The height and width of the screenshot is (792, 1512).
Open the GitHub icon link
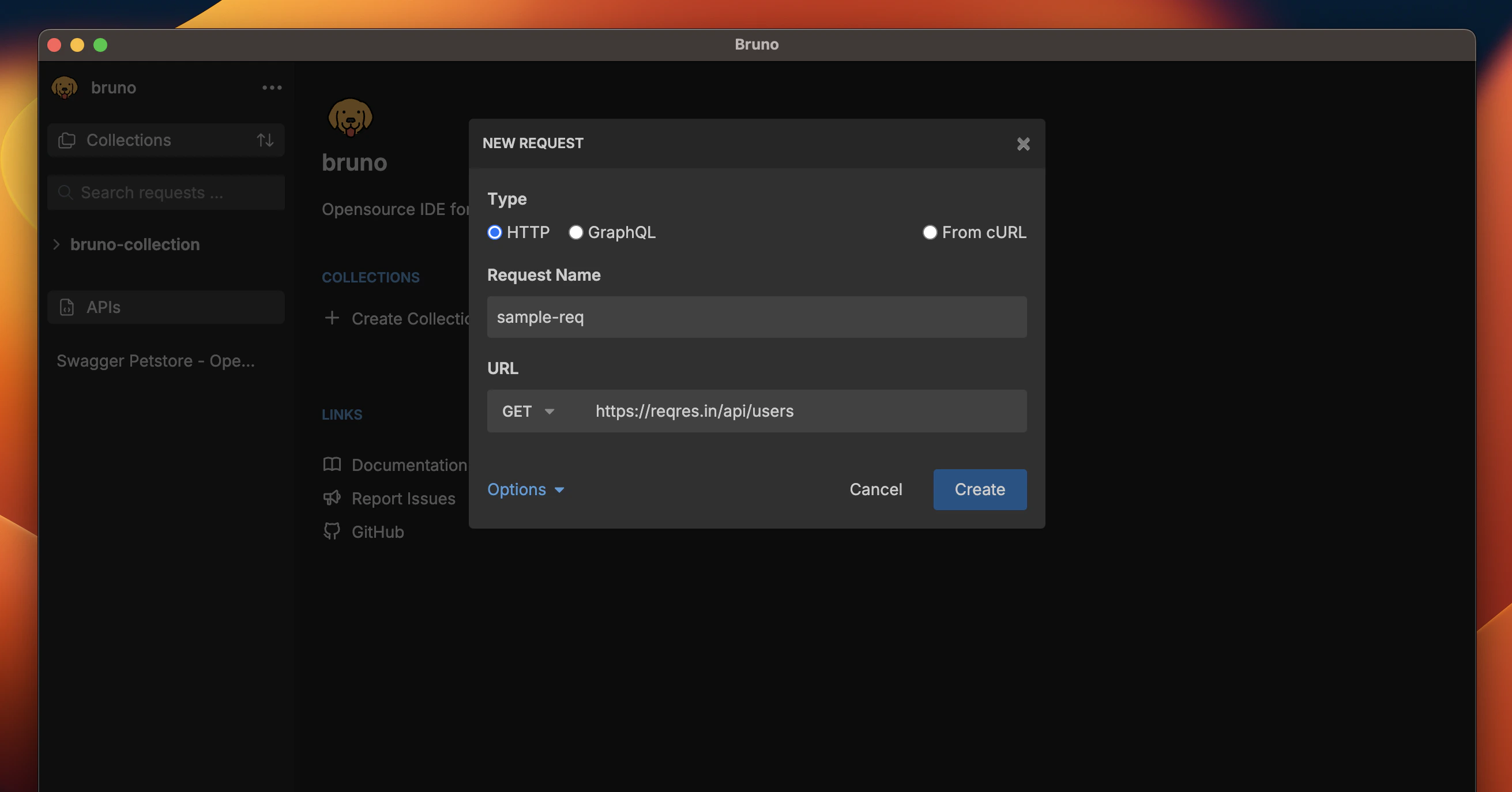[332, 530]
